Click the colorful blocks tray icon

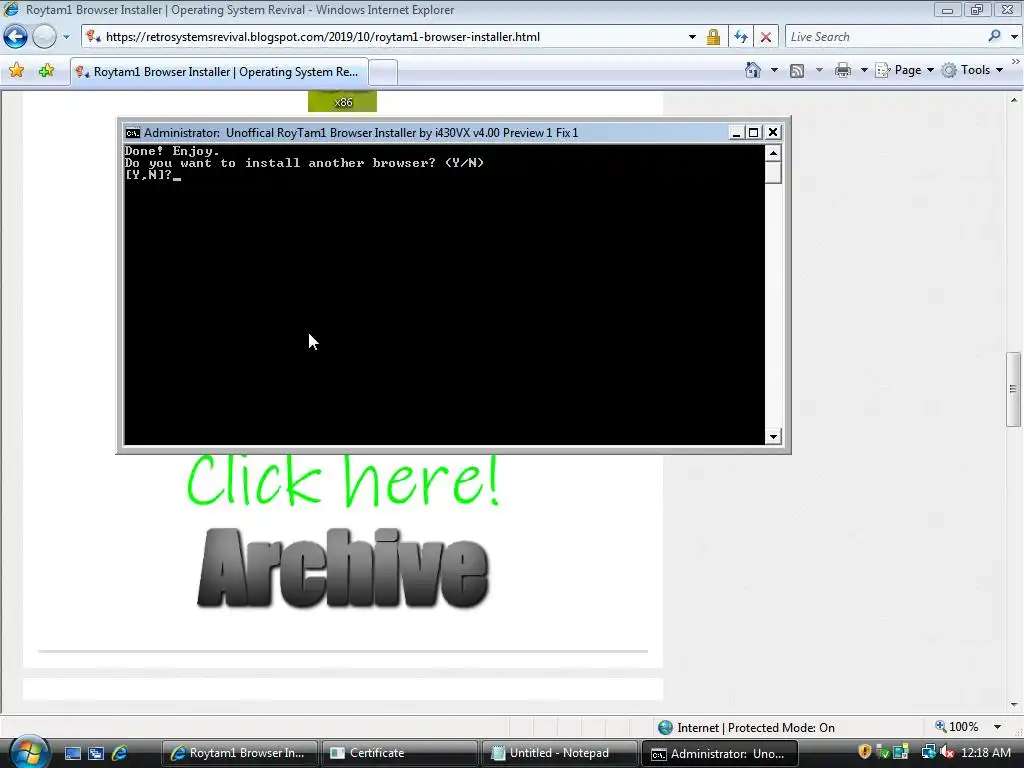coord(901,752)
